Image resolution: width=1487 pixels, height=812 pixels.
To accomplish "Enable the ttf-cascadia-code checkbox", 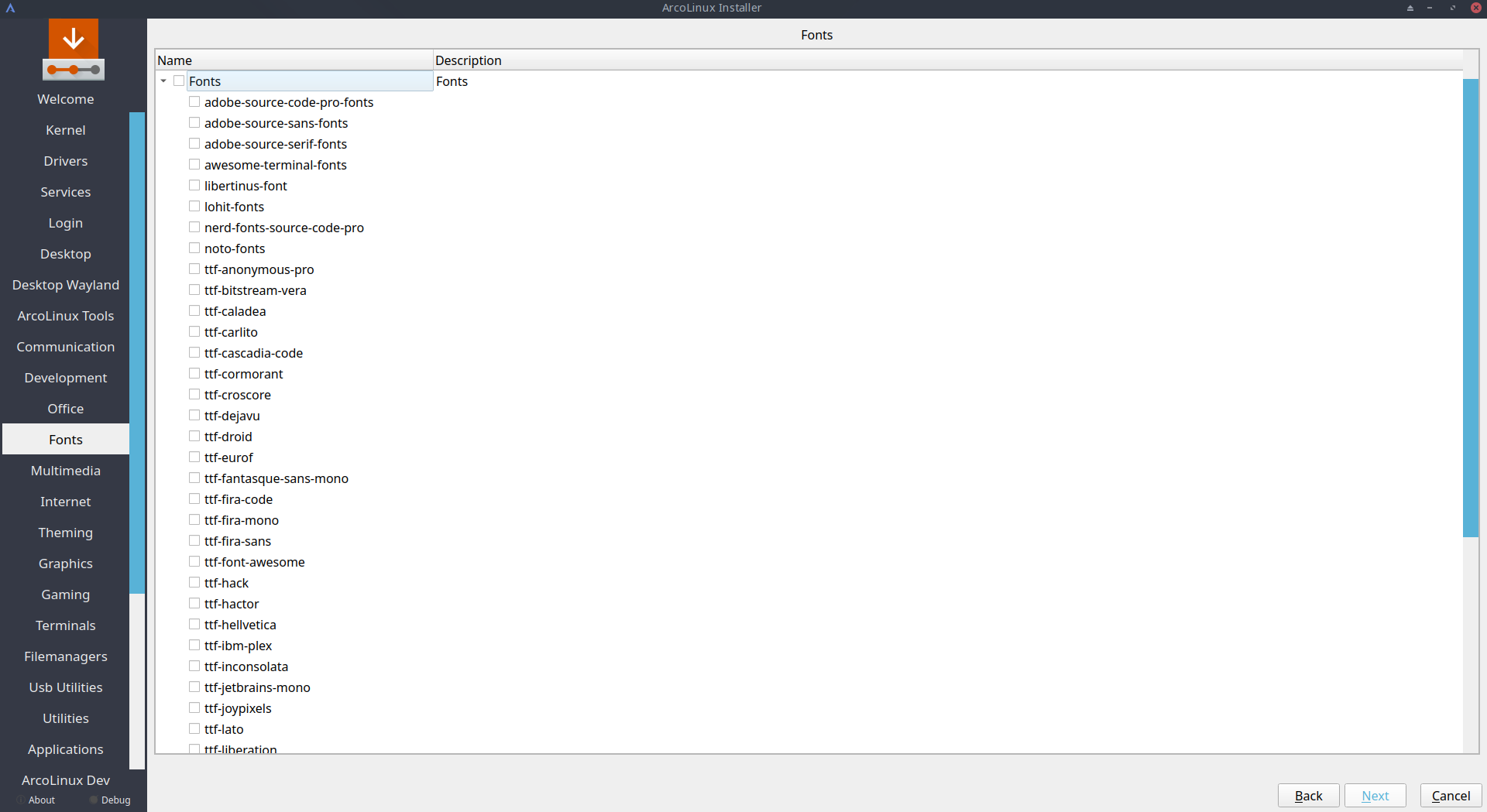I will pos(194,353).
